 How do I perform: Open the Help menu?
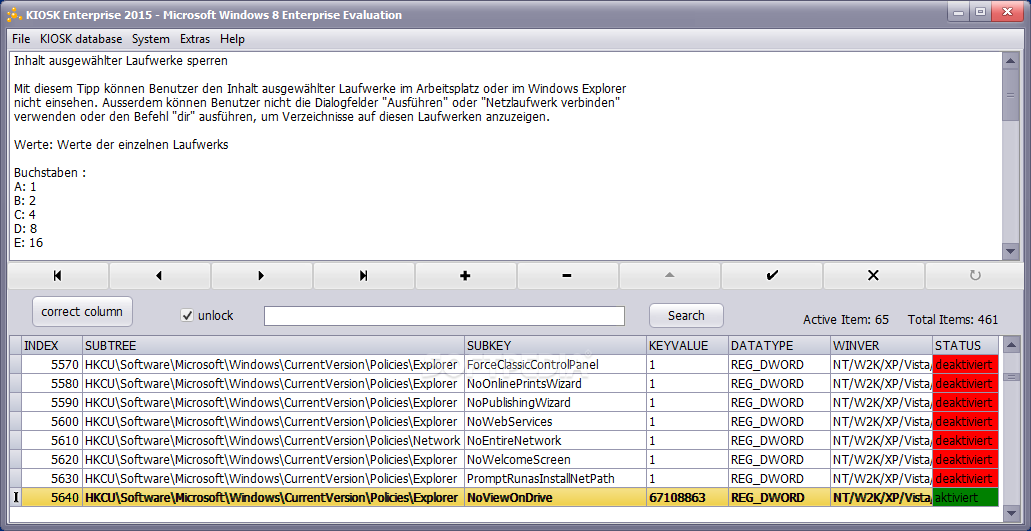coord(232,39)
